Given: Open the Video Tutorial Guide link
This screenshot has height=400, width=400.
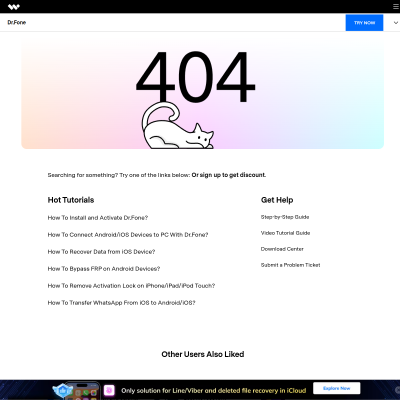Looking at the screenshot, I should [x=285, y=233].
